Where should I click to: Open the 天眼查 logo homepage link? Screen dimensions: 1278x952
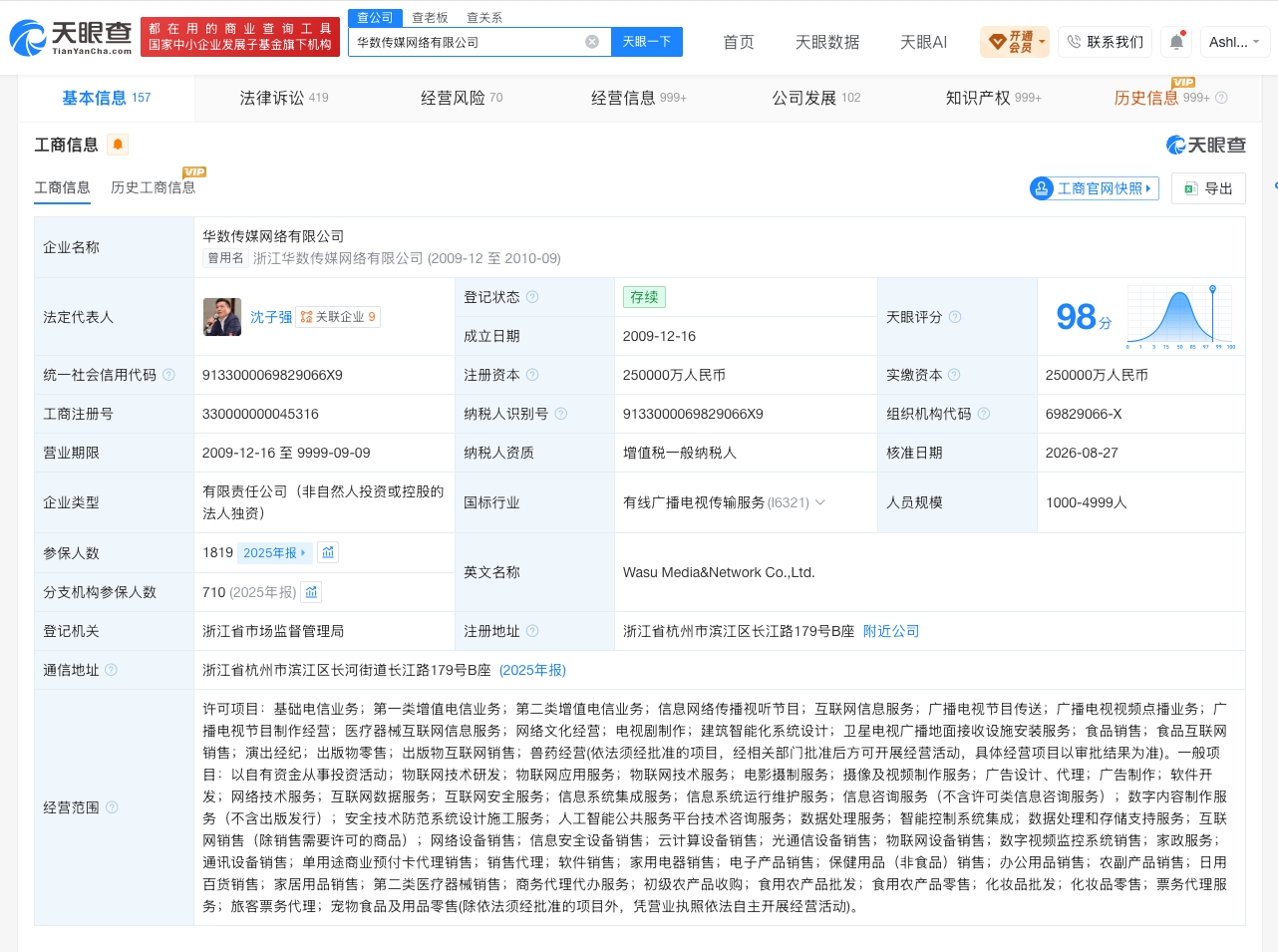click(71, 38)
